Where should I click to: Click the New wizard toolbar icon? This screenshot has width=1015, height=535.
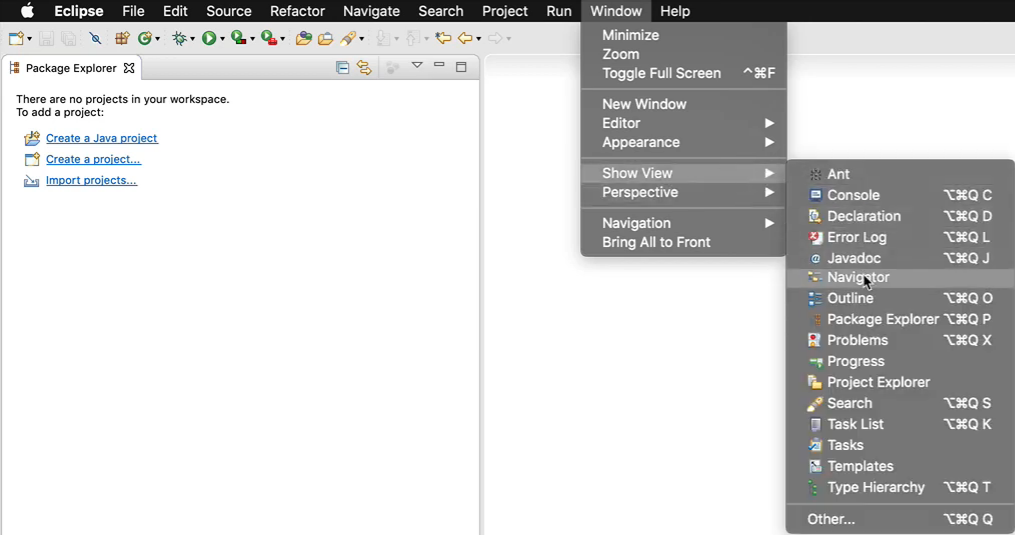16,38
